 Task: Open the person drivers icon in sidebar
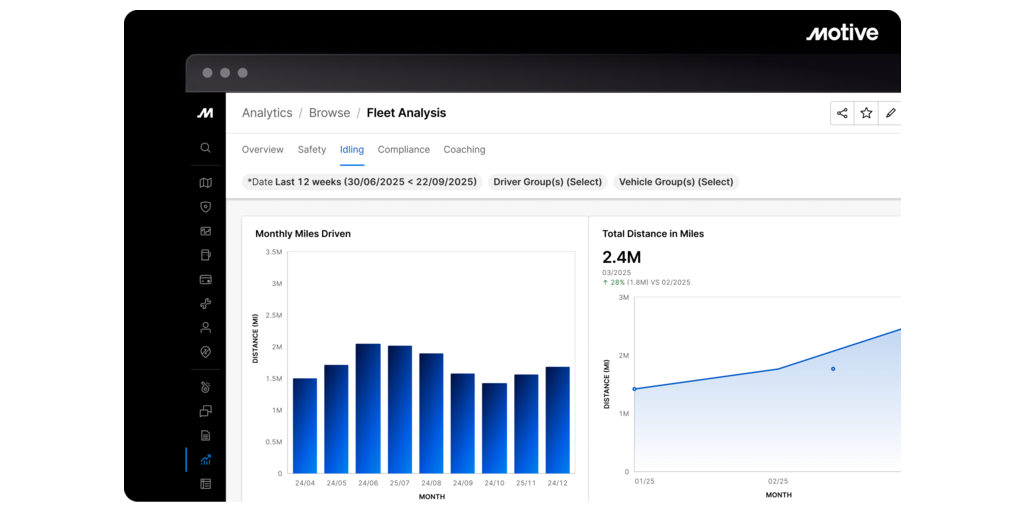point(205,328)
